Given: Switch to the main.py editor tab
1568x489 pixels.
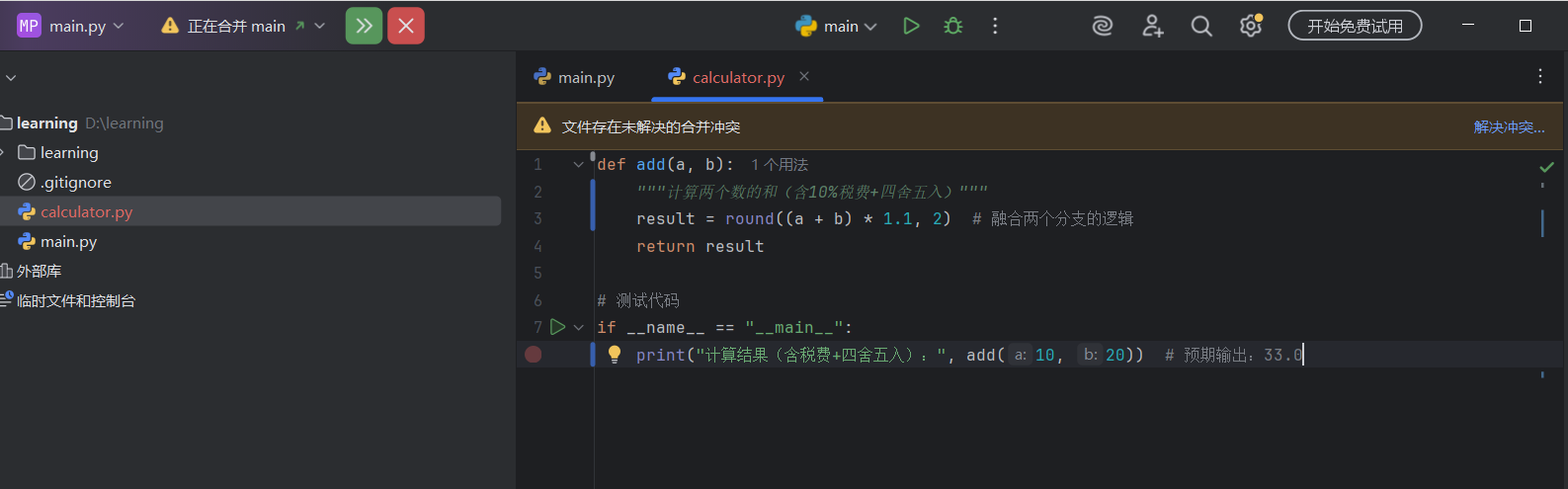Looking at the screenshot, I should coord(574,77).
